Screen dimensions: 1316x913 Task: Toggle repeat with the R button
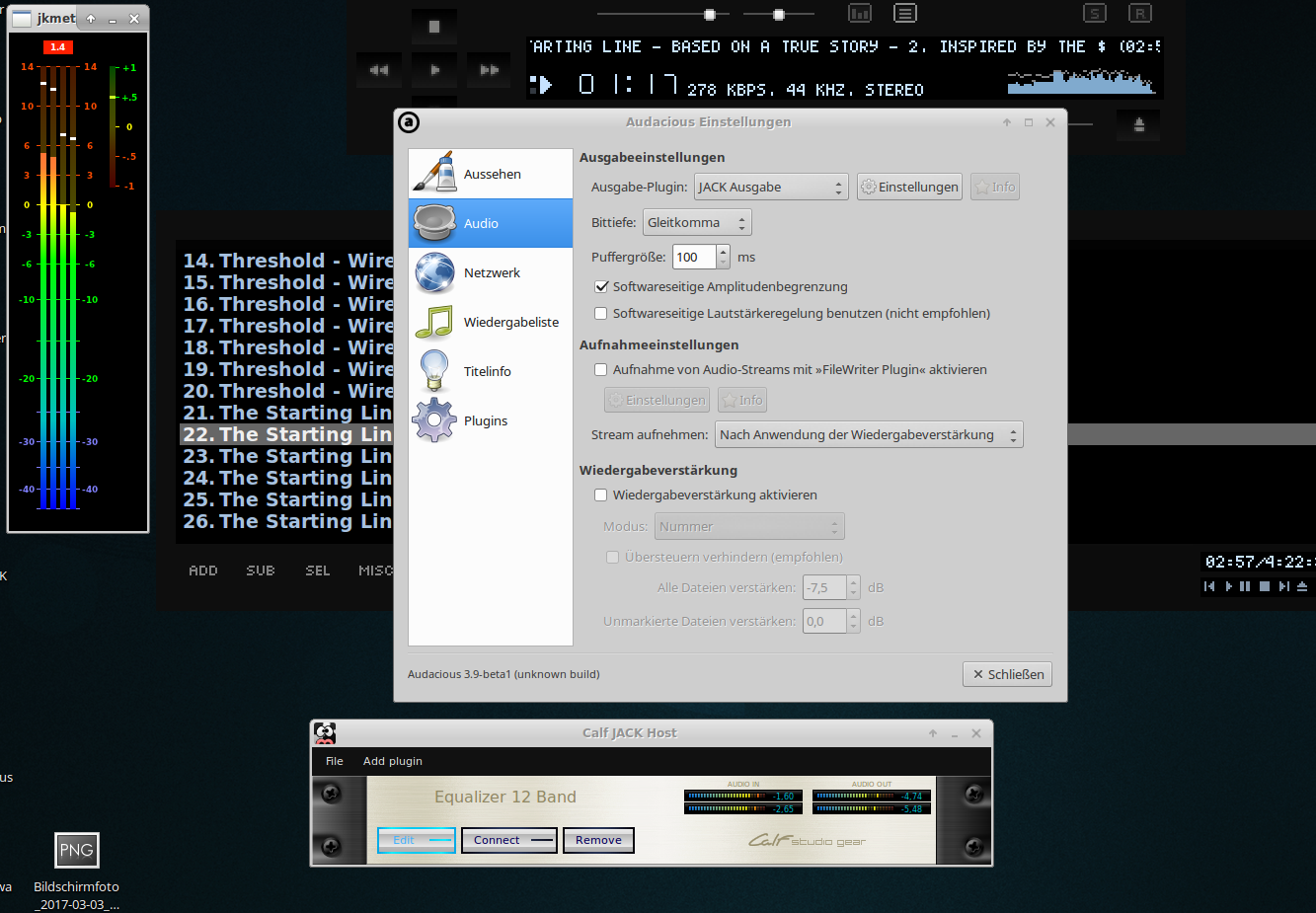pyautogui.click(x=1140, y=13)
